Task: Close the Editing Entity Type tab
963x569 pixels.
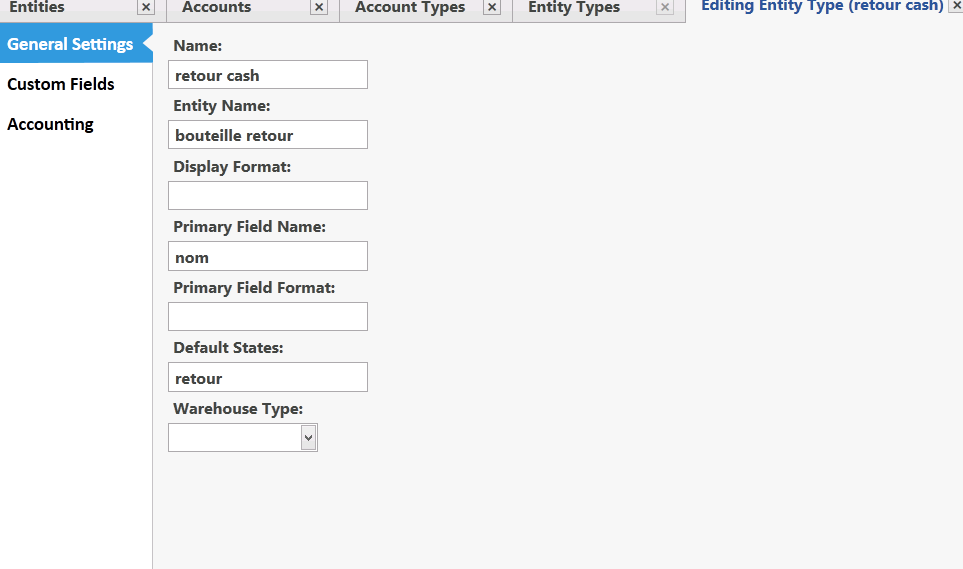Action: [x=957, y=6]
